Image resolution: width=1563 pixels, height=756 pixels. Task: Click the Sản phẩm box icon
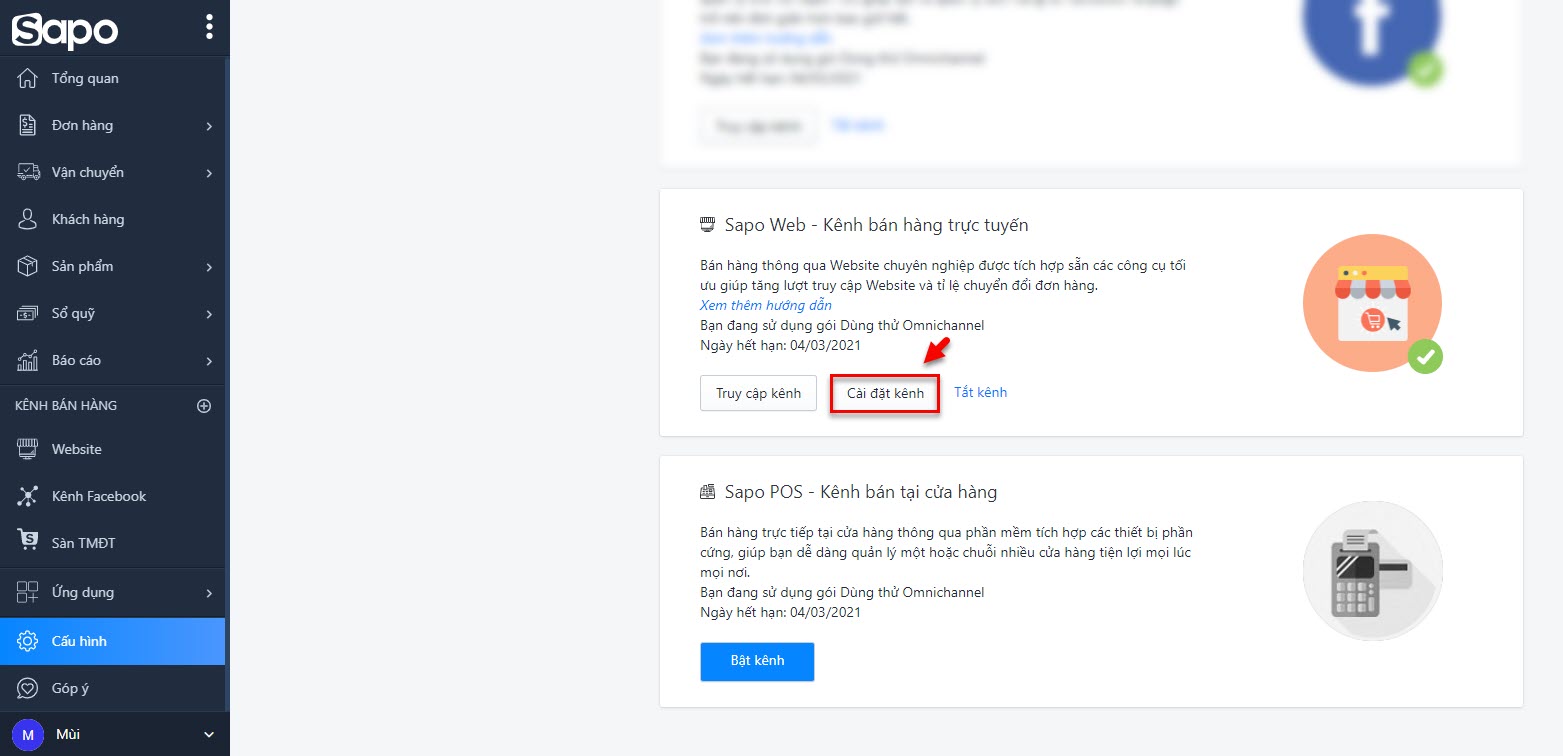click(x=28, y=266)
